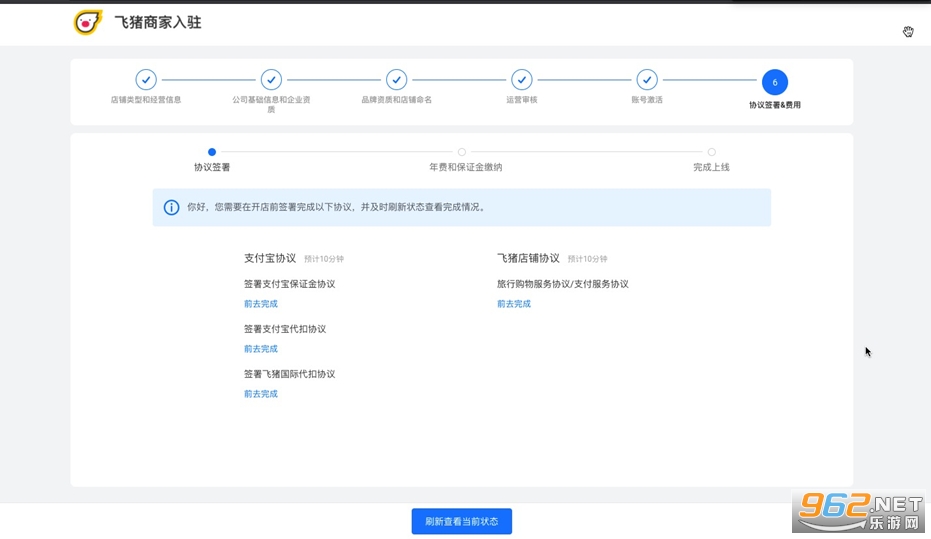Click the Fliggy pig logo icon

[x=88, y=22]
